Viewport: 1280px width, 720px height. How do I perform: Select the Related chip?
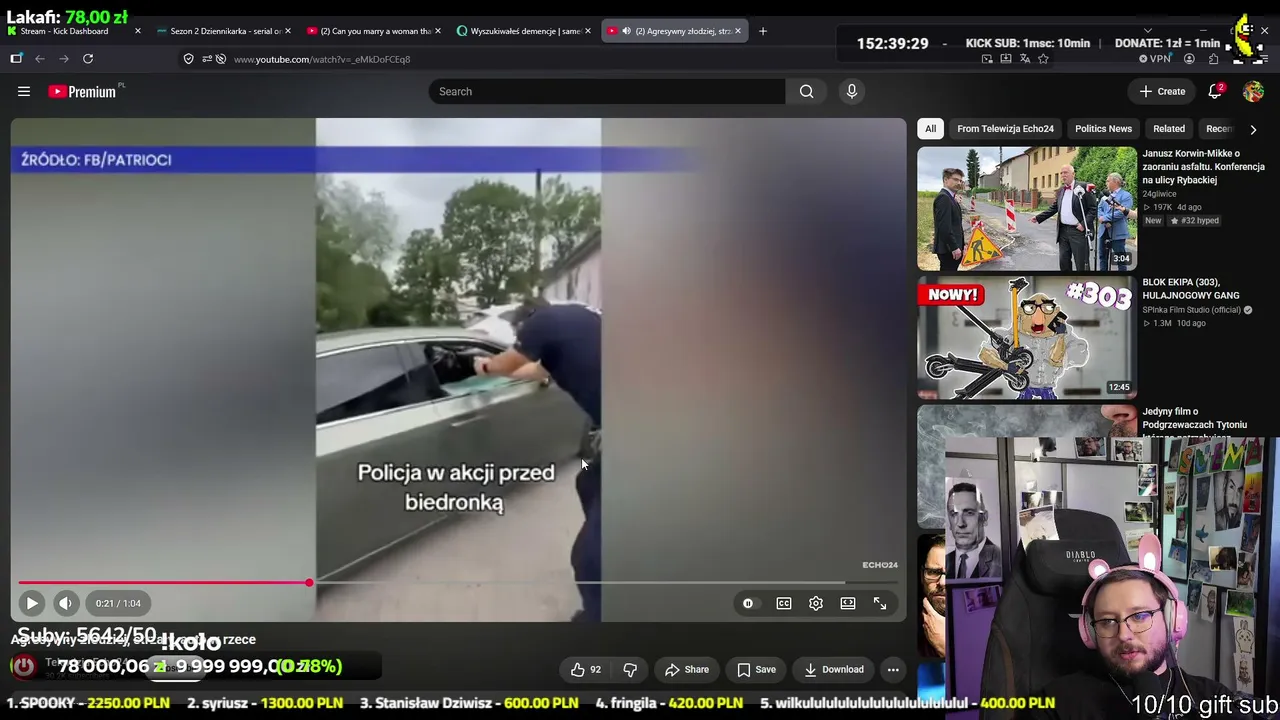point(1169,129)
